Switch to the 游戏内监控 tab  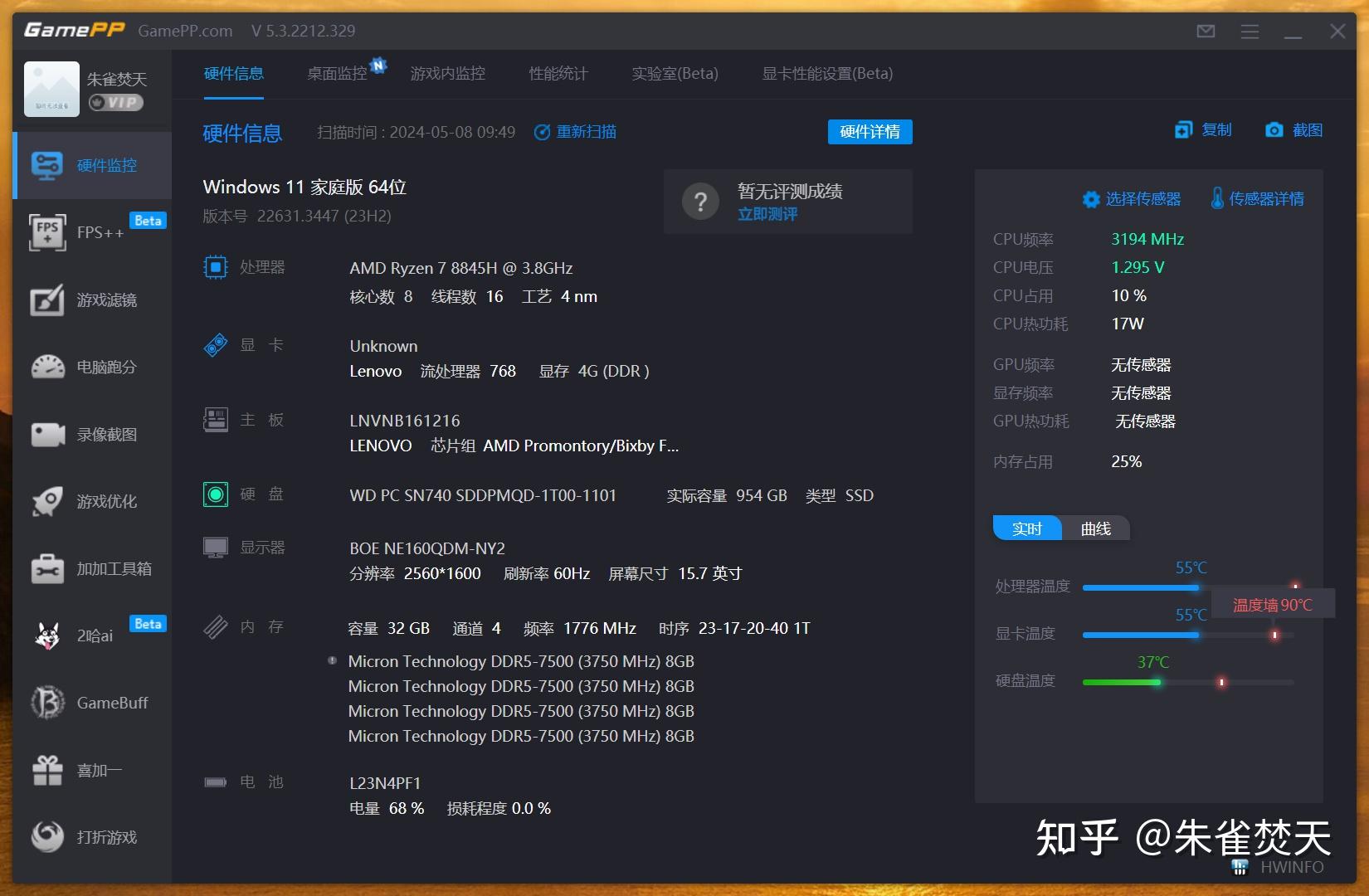coord(447,74)
